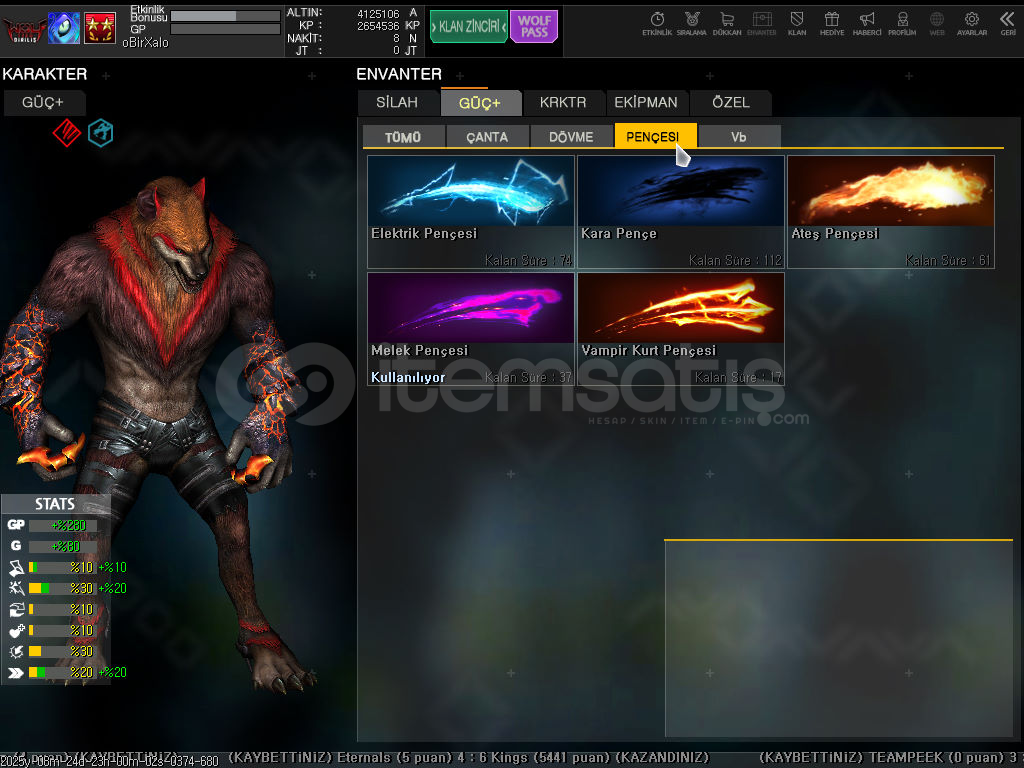Open the Envanter inventory icon in top bar
This screenshot has width=1024, height=768.
point(761,24)
